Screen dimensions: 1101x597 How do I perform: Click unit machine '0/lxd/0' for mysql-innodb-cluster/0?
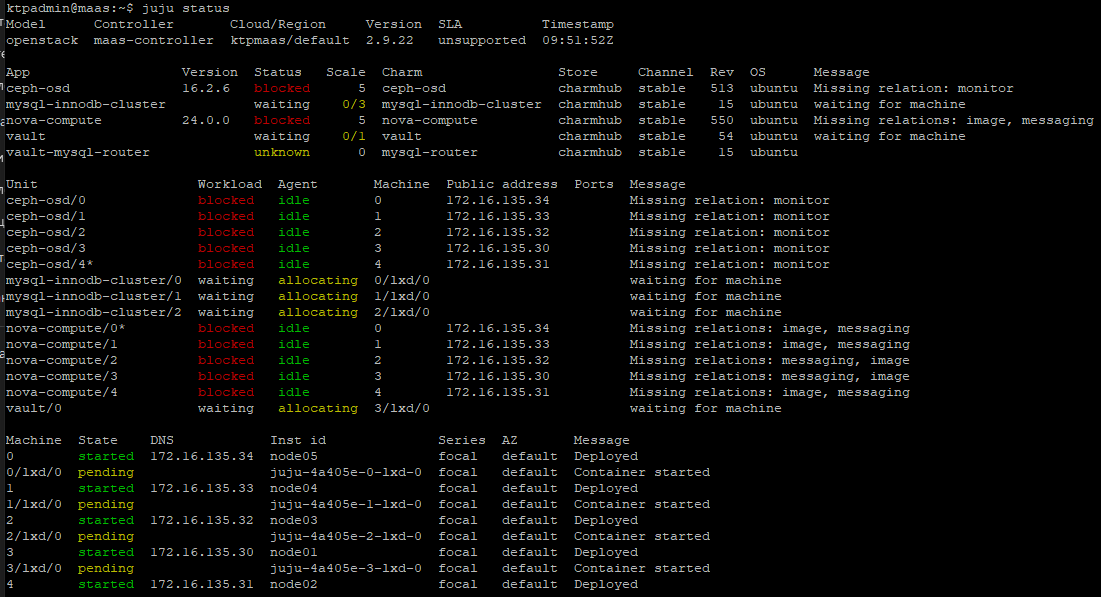click(x=402, y=281)
